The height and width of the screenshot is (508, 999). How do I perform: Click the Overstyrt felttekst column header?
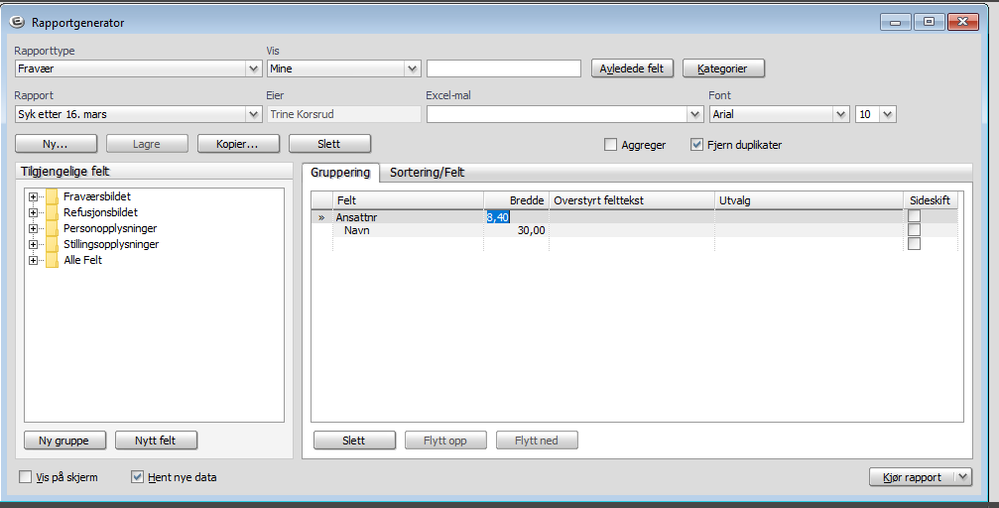pyautogui.click(x=631, y=200)
